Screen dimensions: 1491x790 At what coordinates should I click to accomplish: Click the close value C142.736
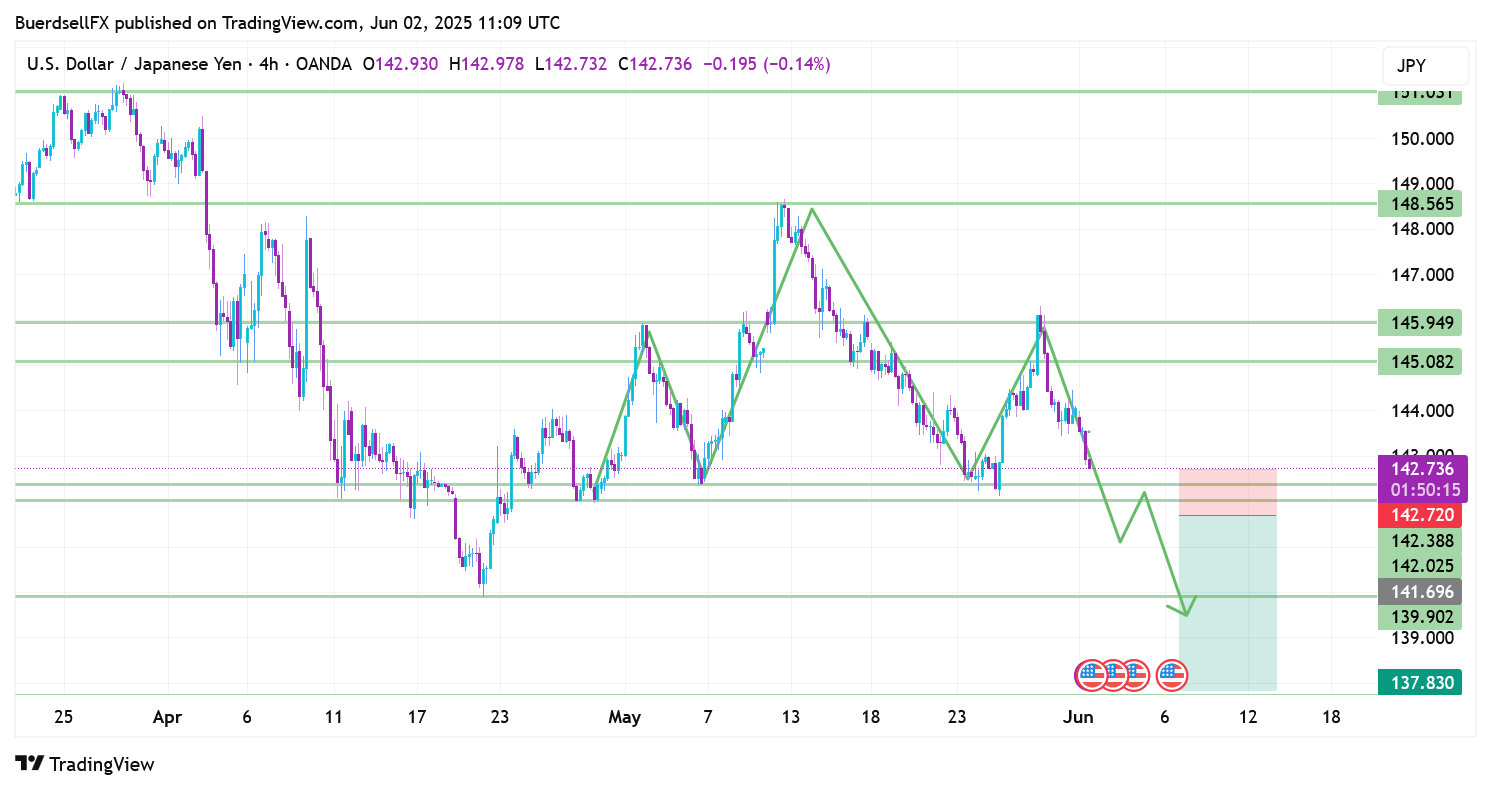coord(655,64)
